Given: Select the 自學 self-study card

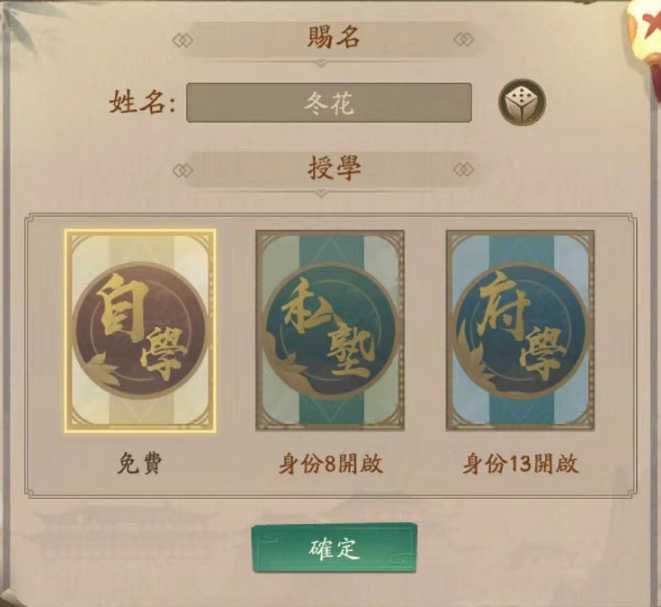Looking at the screenshot, I should pos(140,331).
